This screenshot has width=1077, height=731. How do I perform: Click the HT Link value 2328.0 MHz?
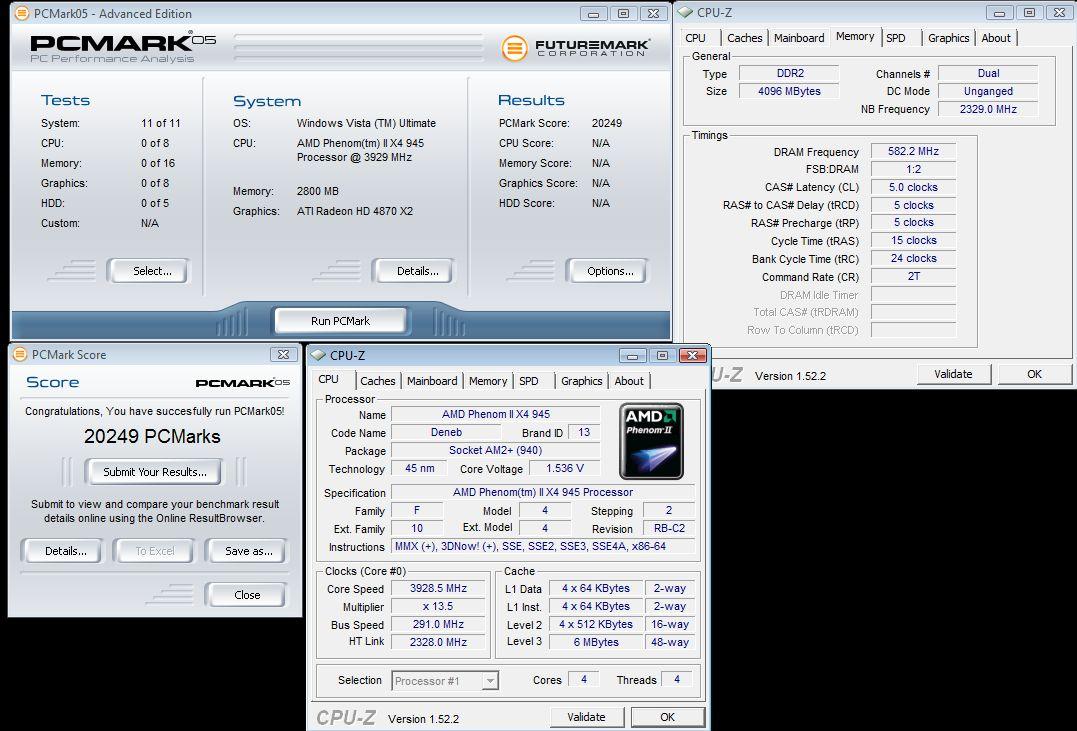[x=438, y=642]
